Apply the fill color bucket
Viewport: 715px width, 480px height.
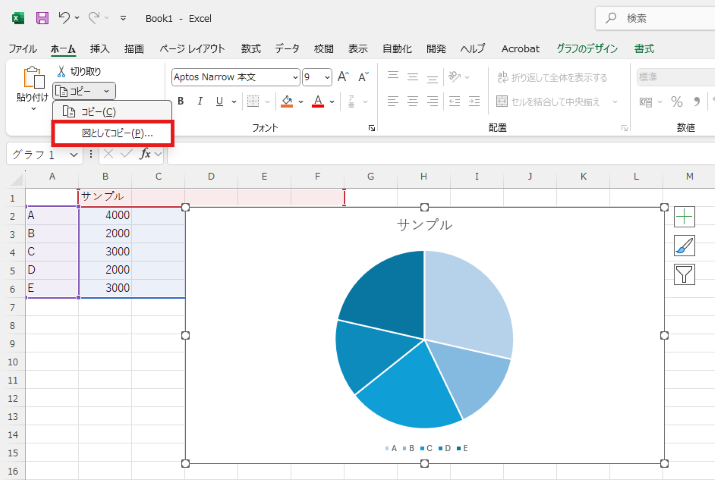click(287, 101)
